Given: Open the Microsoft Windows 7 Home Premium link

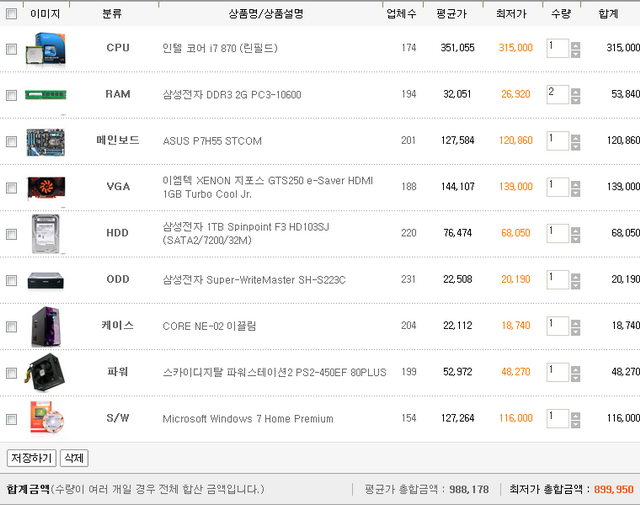Looking at the screenshot, I should 248,419.
